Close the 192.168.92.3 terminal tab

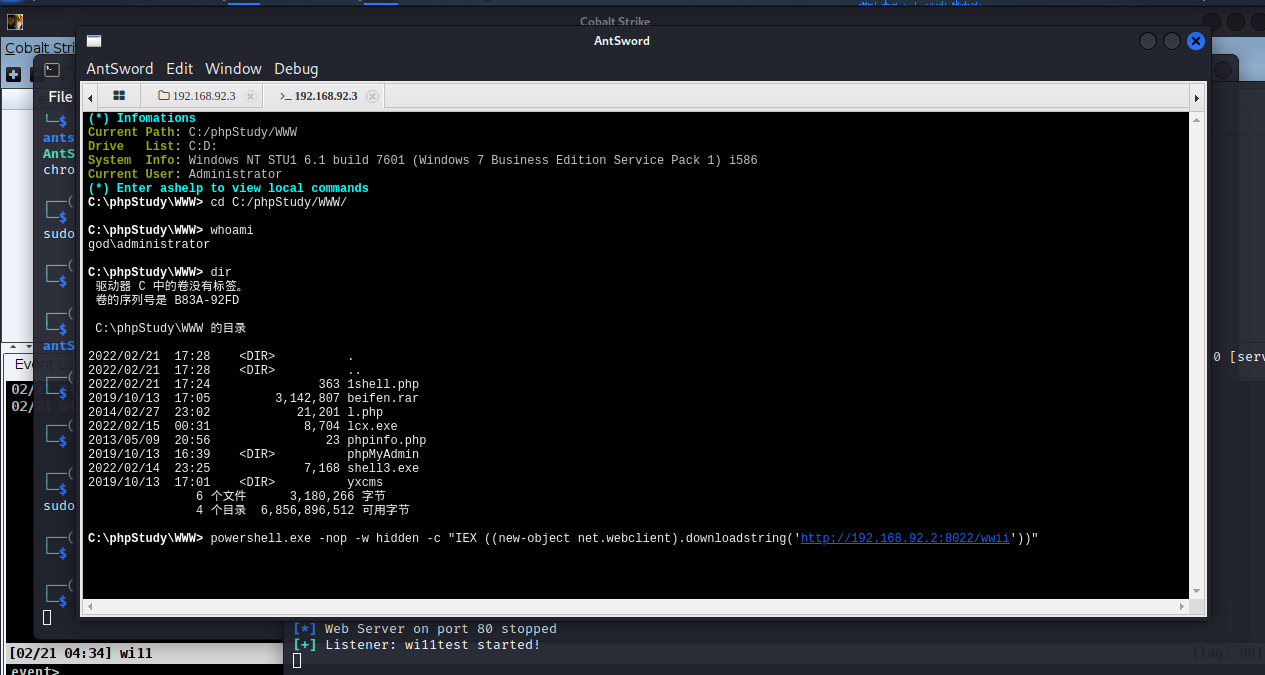pos(373,96)
